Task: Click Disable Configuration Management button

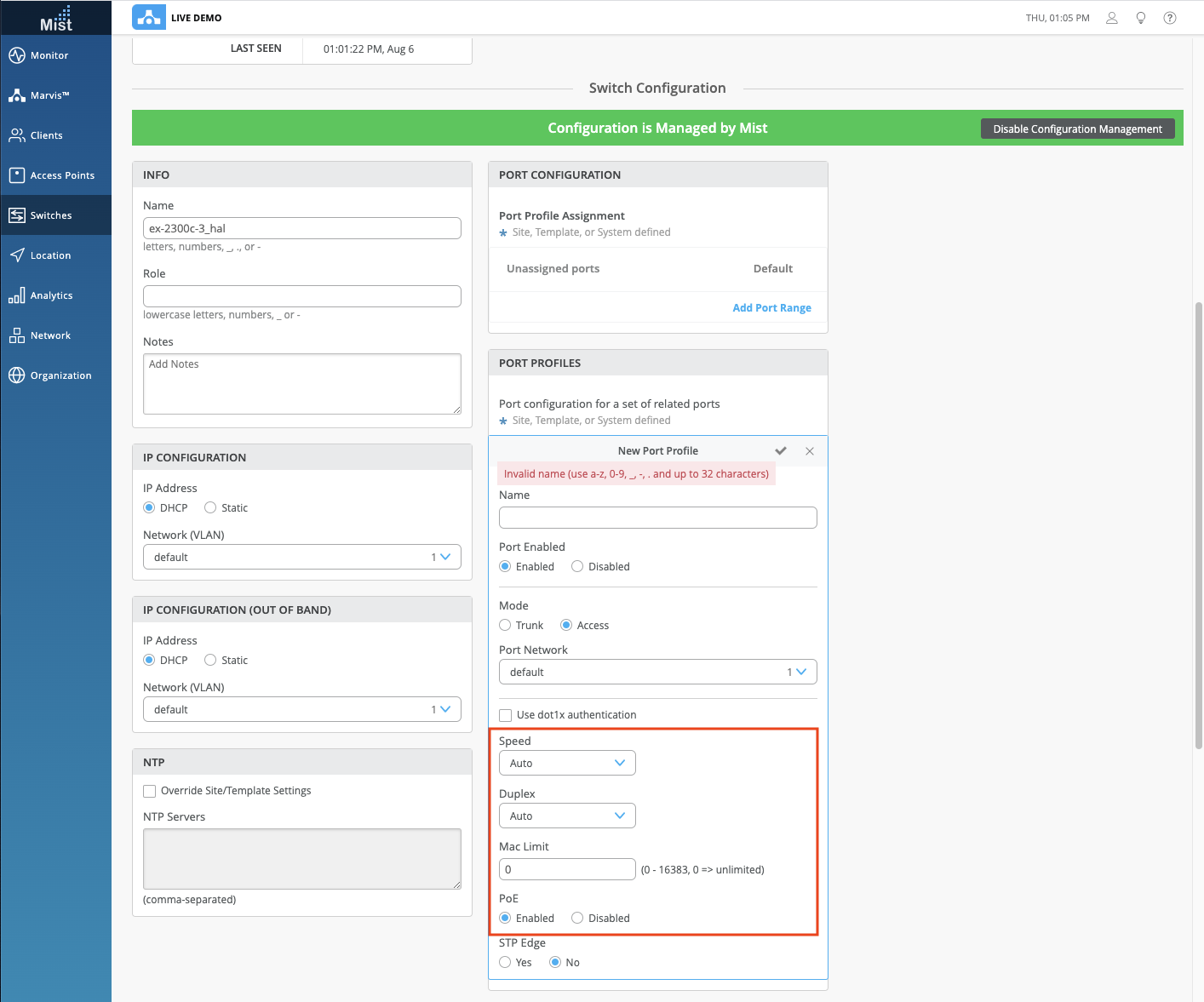Action: pos(1077,129)
